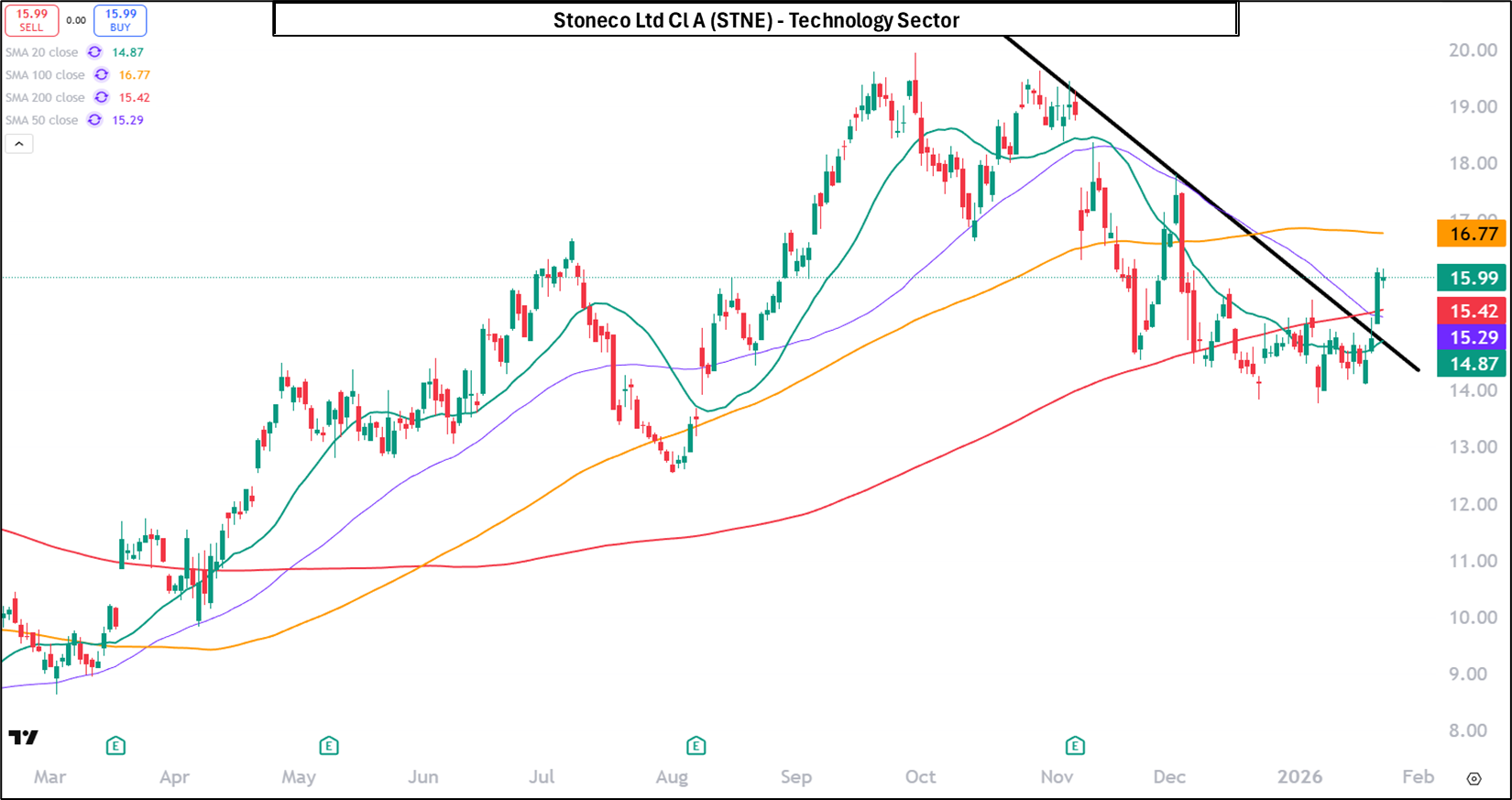Click the green 14.87 price axis label

pos(1472,364)
